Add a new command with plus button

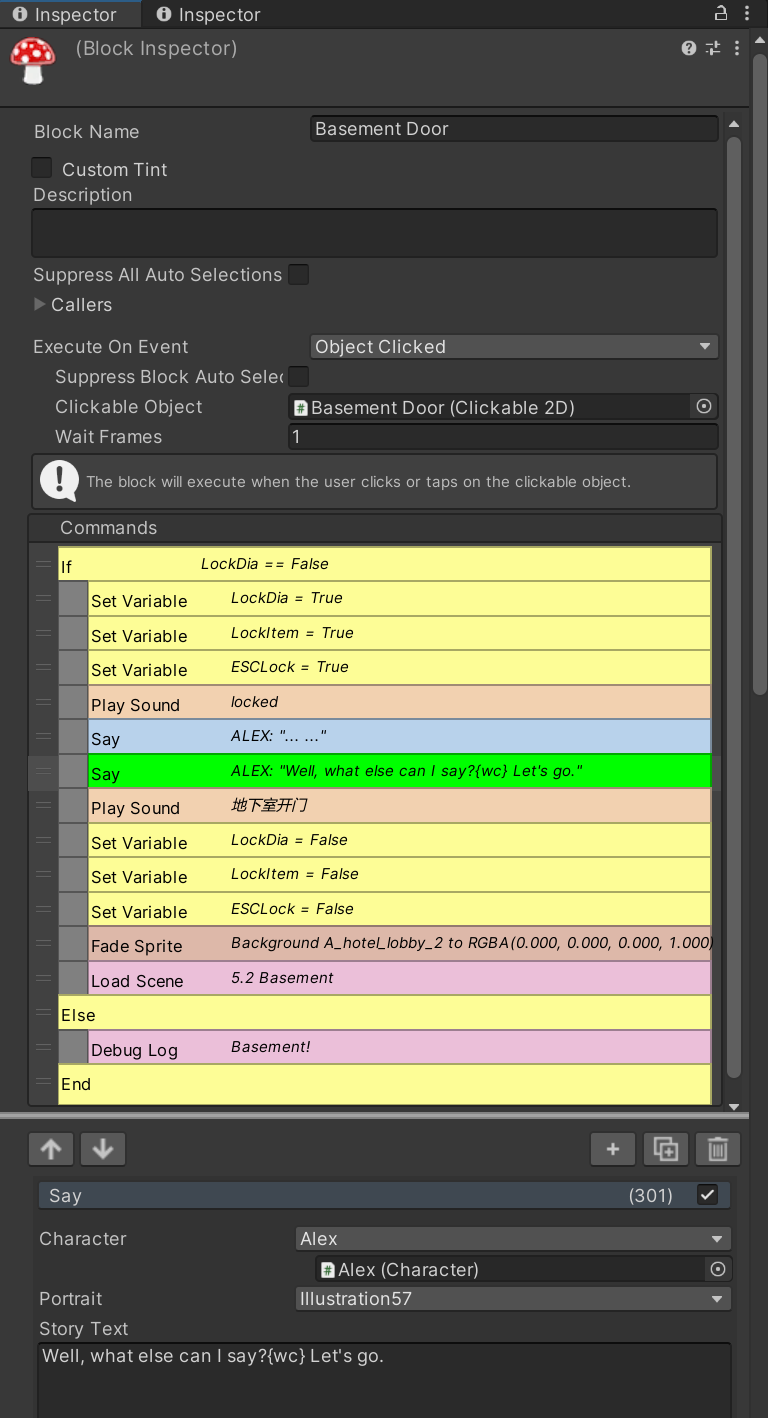click(613, 1149)
